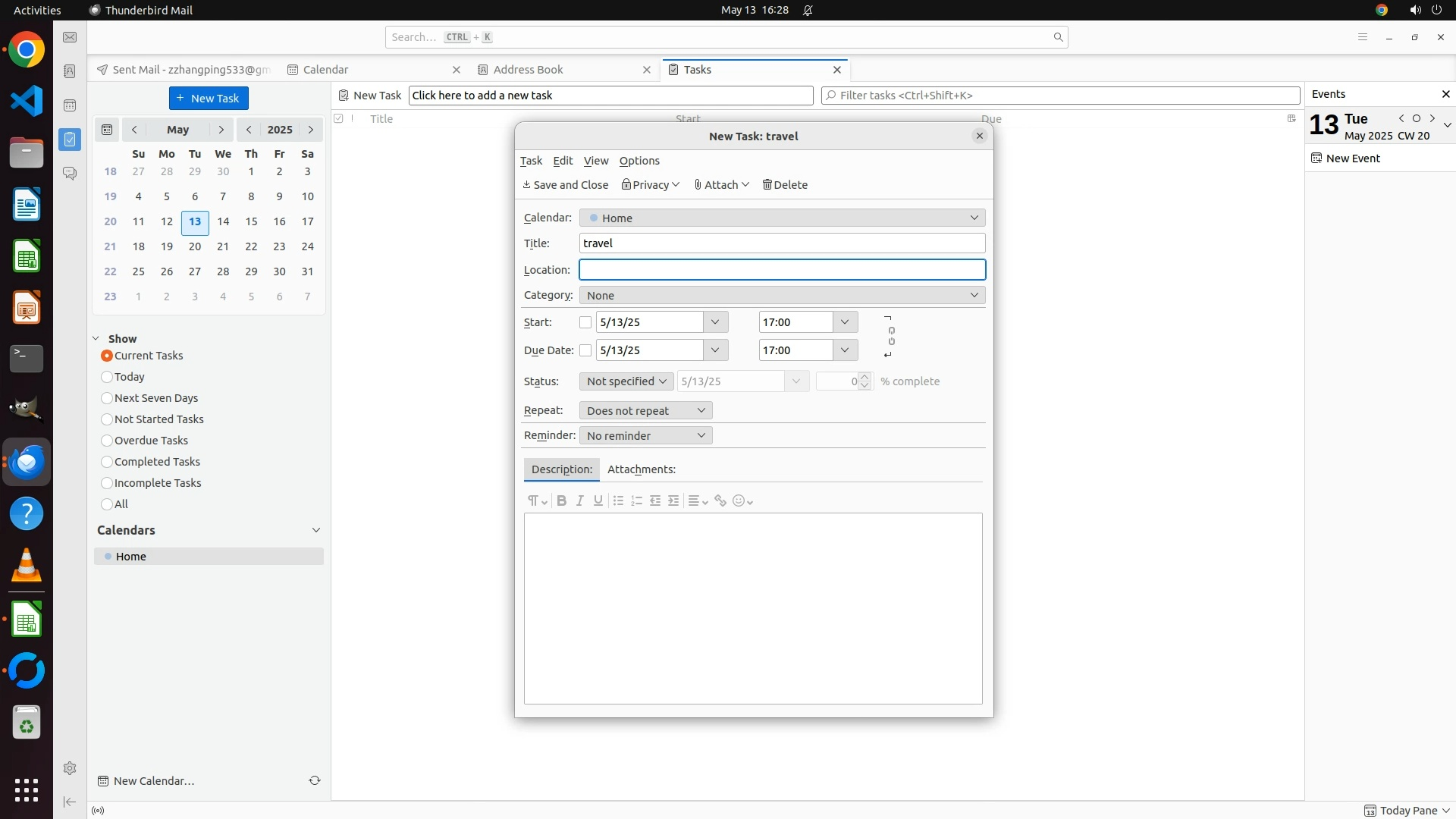
Task: Click the Insert link icon in description toolbar
Action: point(720,500)
